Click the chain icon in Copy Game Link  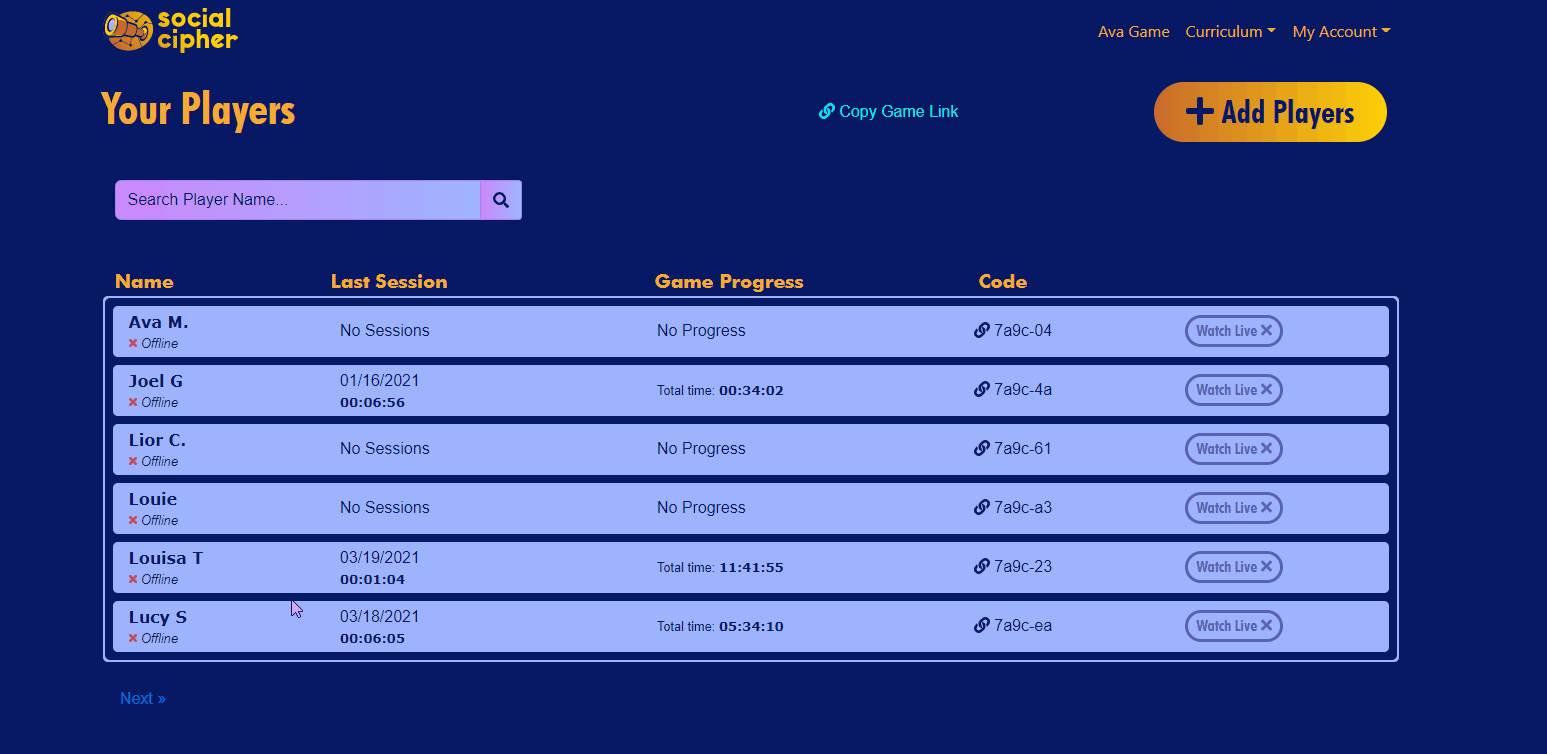[826, 111]
